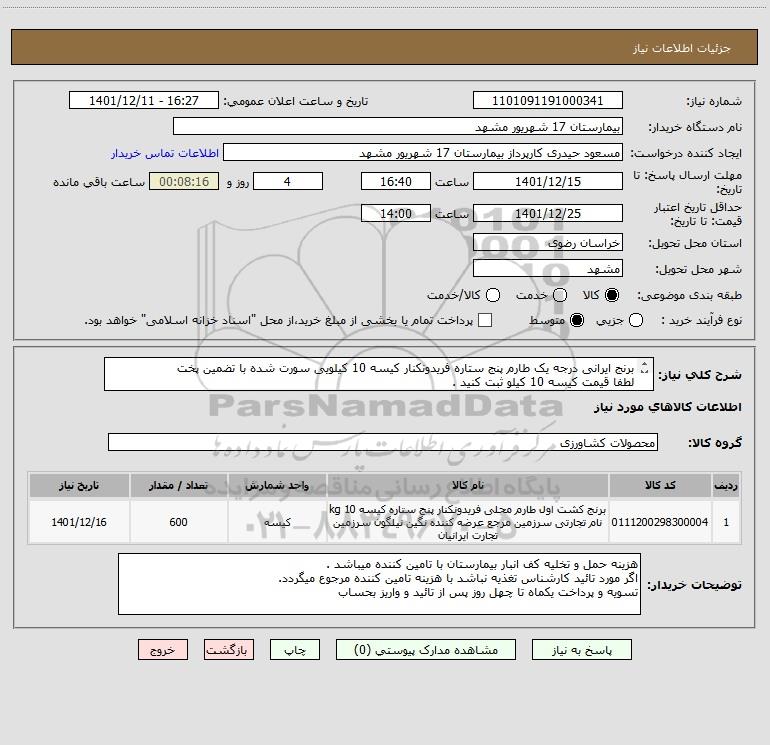The height and width of the screenshot is (745, 770).
Task: Click the buyer organization name field
Action: 398,126
